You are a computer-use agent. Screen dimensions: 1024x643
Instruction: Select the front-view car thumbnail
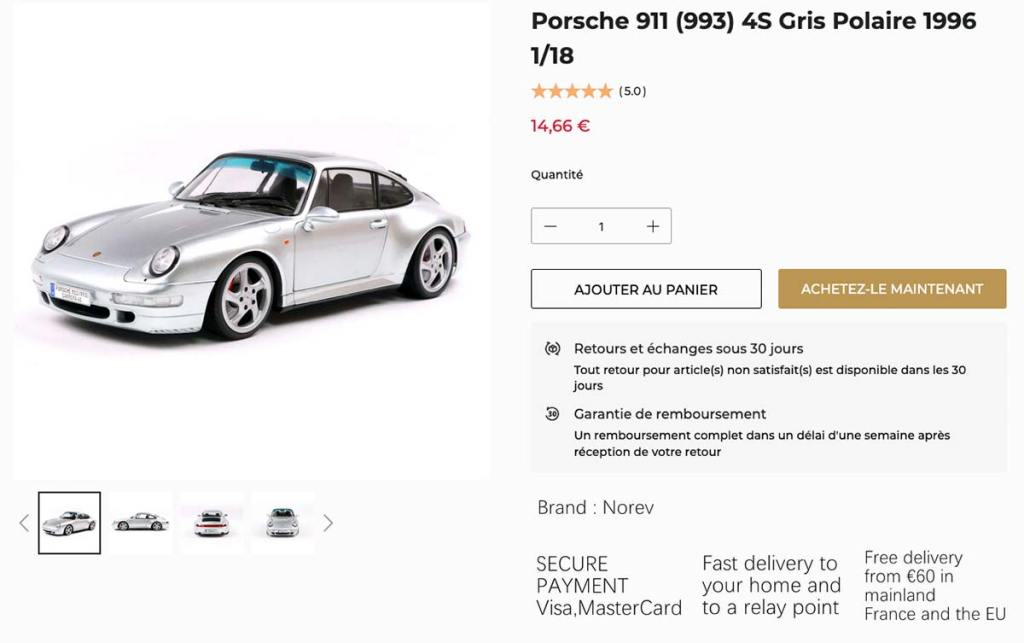(x=282, y=522)
